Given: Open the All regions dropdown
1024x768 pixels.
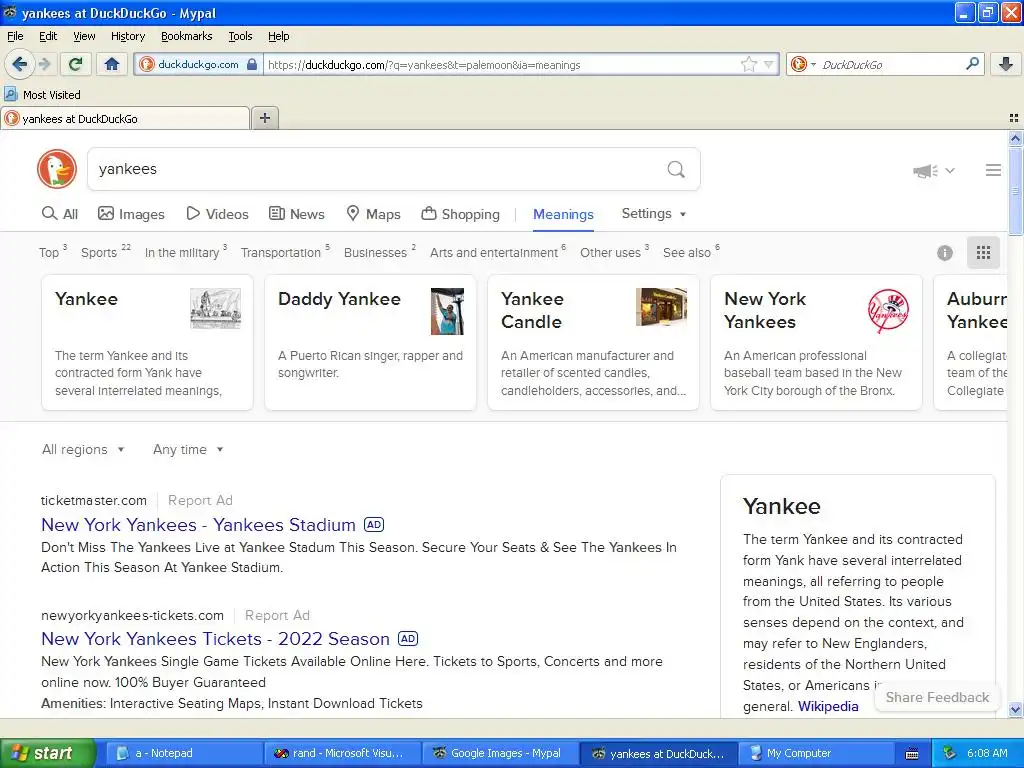Looking at the screenshot, I should point(83,449).
